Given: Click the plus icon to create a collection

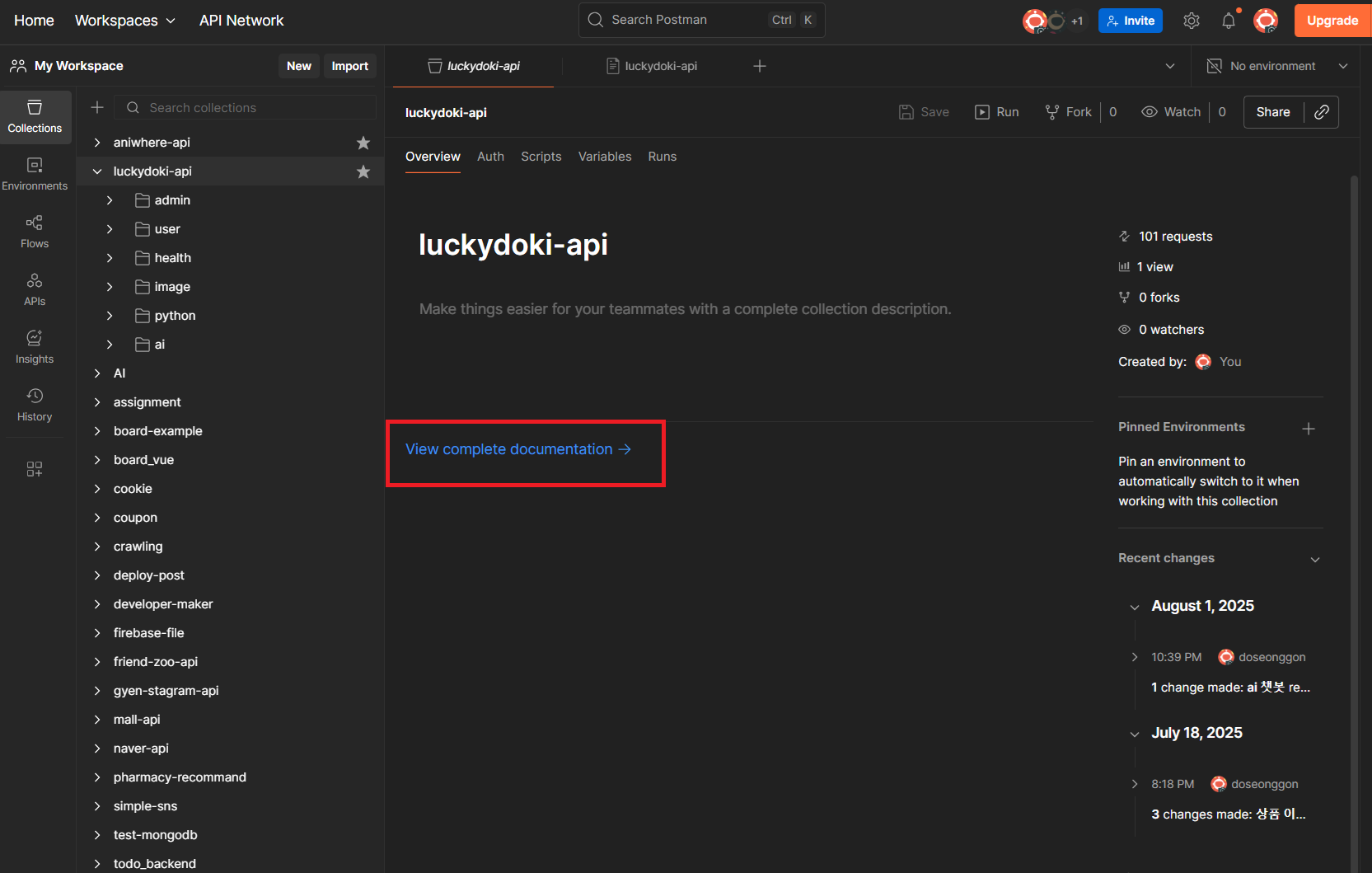Looking at the screenshot, I should click(x=97, y=108).
